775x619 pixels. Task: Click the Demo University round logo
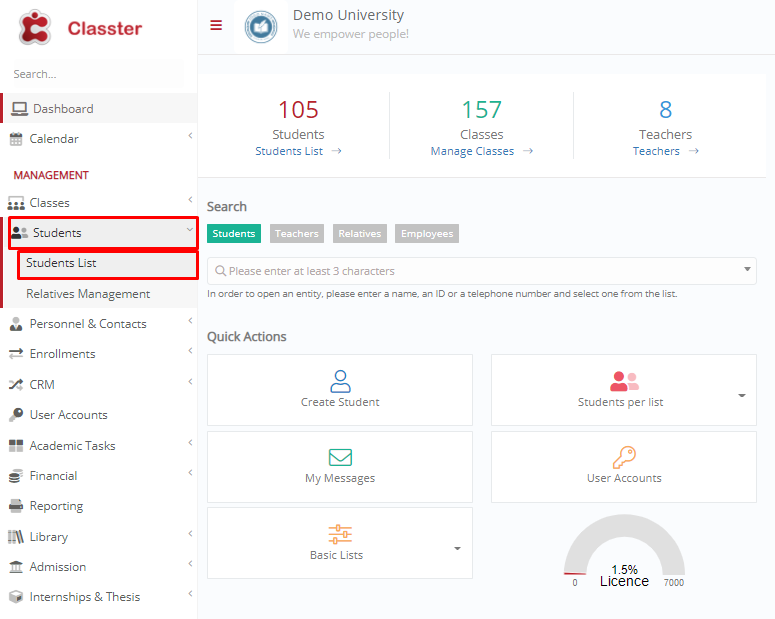(261, 27)
